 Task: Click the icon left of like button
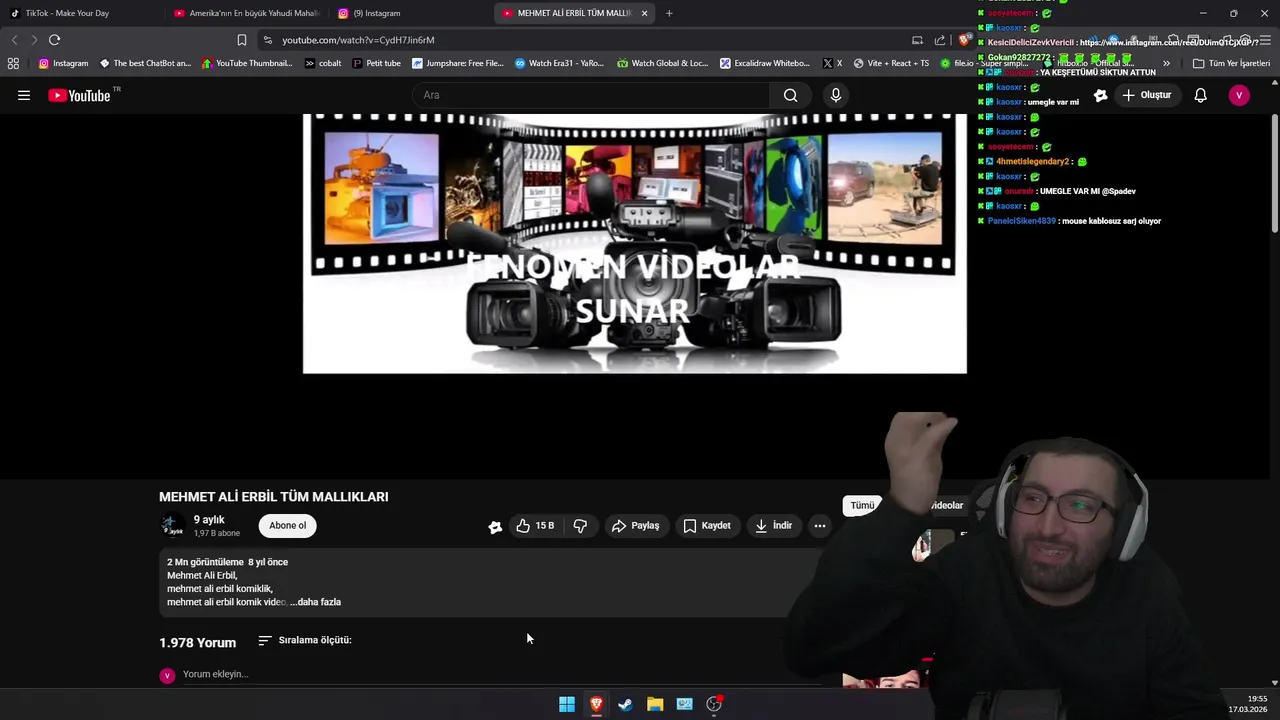point(495,526)
